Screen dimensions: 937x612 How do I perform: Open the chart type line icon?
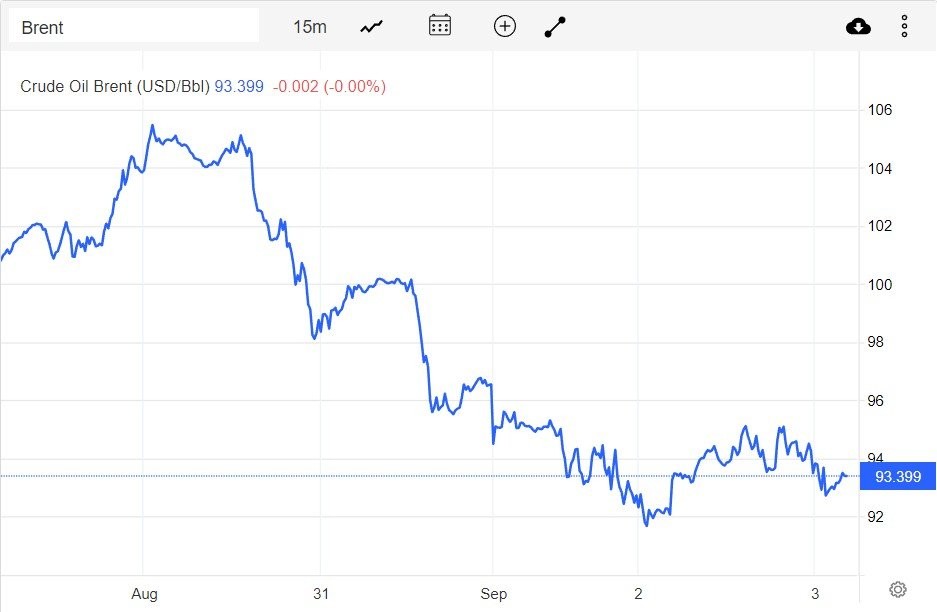[372, 27]
